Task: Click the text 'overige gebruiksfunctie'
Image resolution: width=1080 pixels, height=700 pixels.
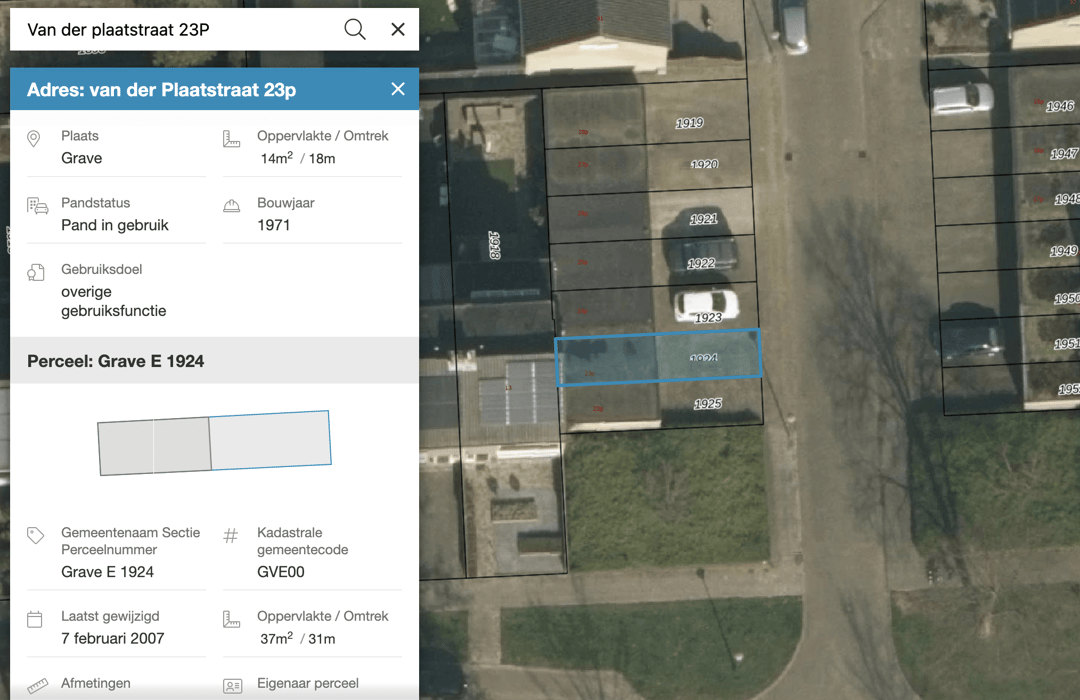Action: coord(114,301)
